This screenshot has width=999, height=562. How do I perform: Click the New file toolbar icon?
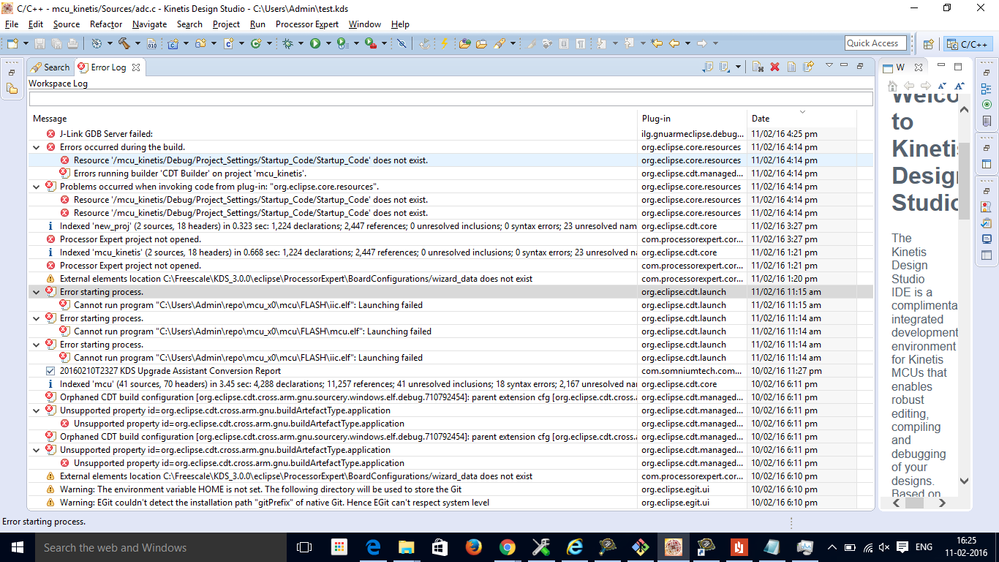click(x=12, y=43)
